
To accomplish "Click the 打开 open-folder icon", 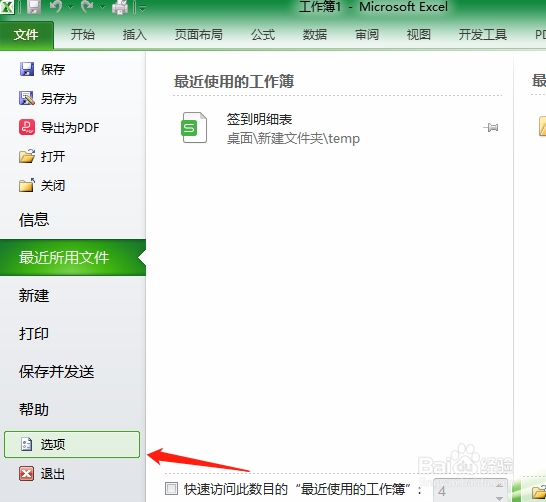I will (27, 156).
